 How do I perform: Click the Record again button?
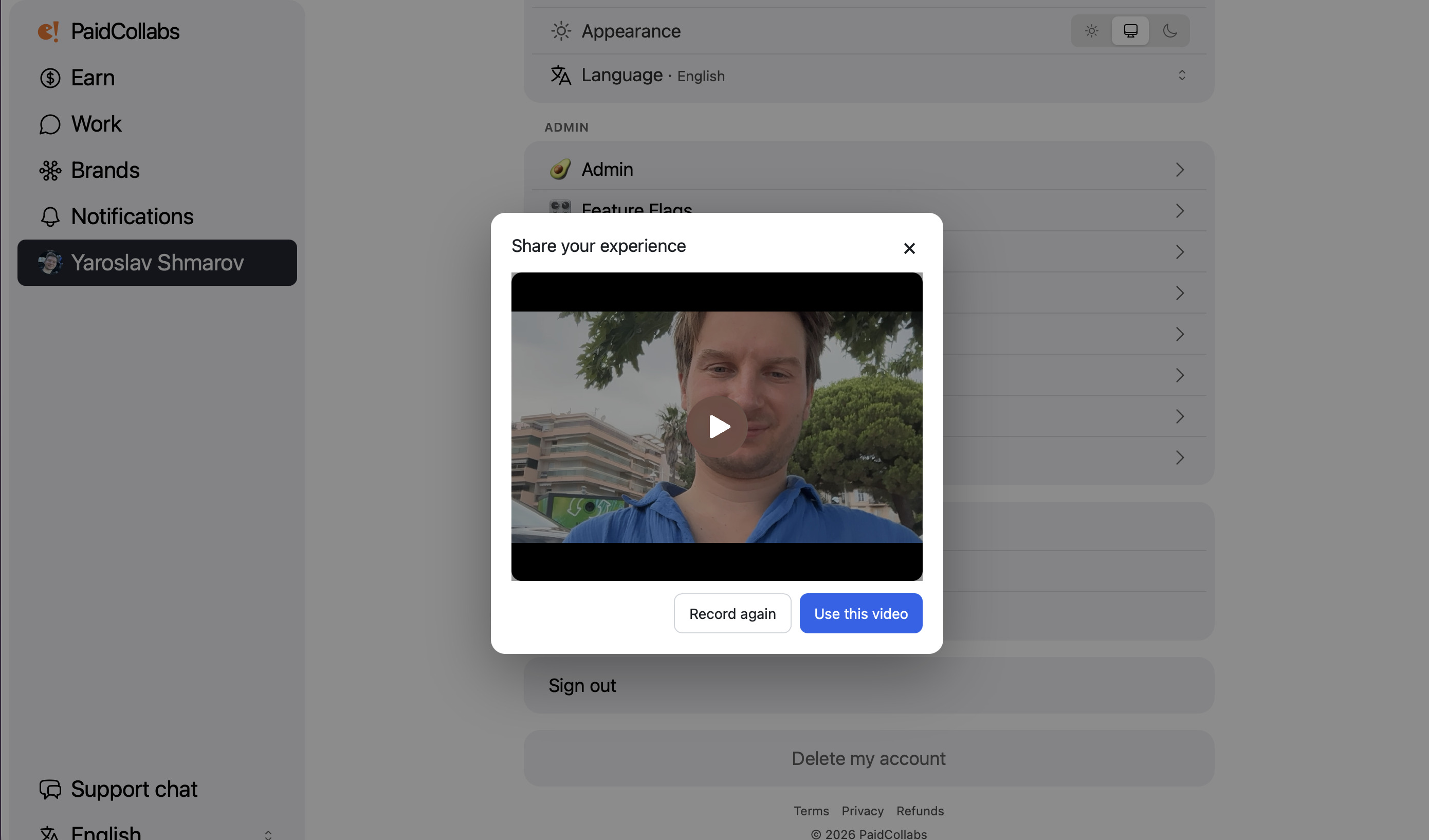(732, 614)
